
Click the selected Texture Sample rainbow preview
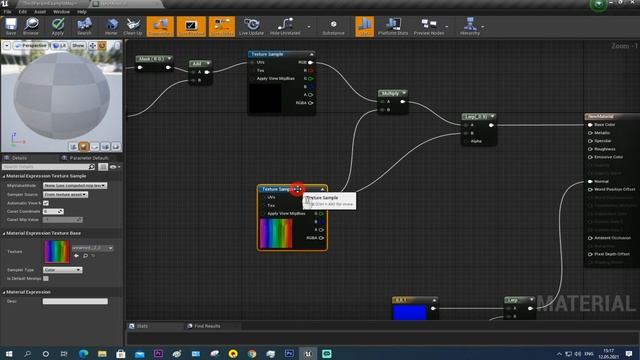276,233
